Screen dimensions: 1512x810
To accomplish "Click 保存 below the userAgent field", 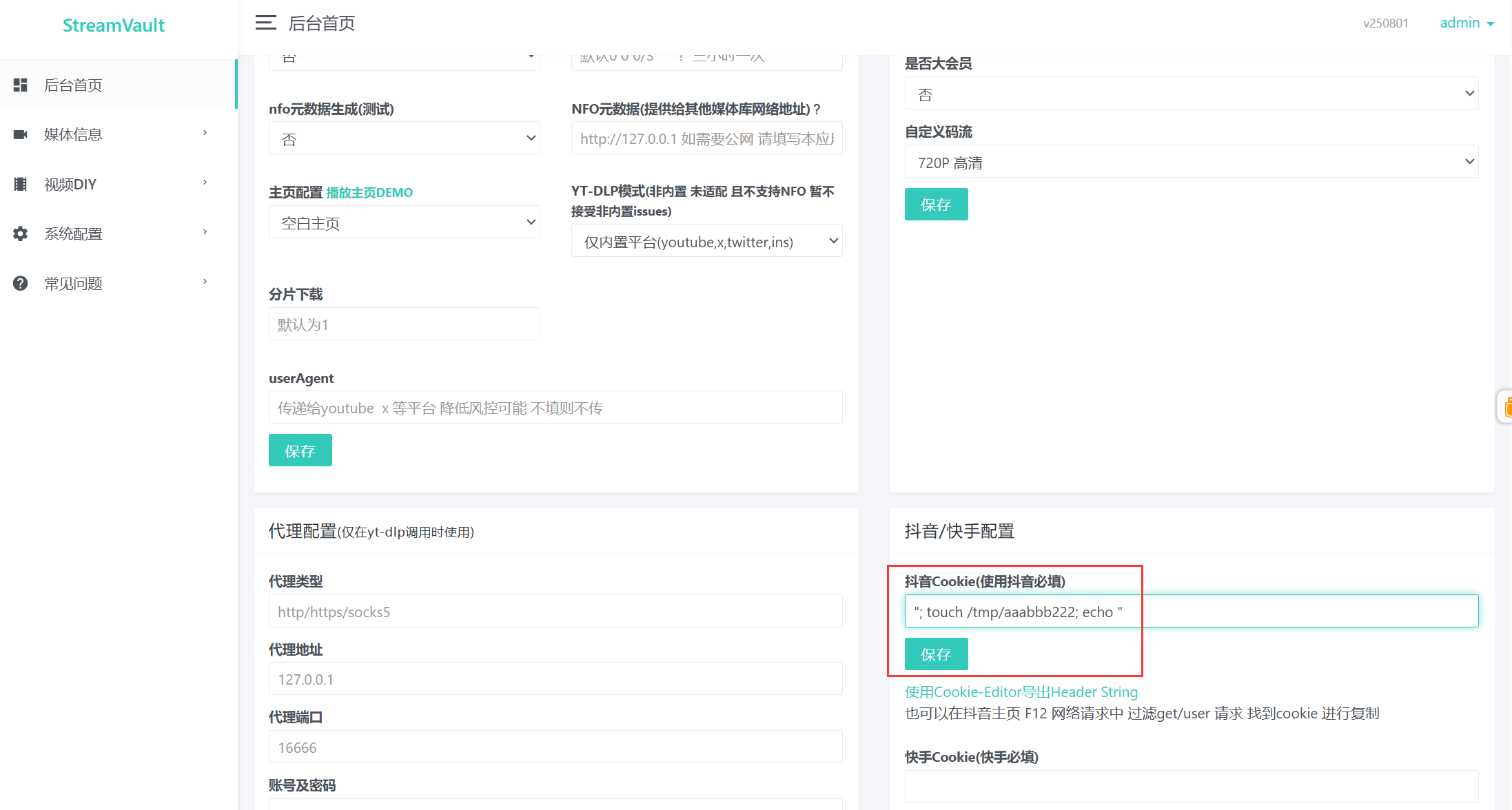I will coord(300,450).
